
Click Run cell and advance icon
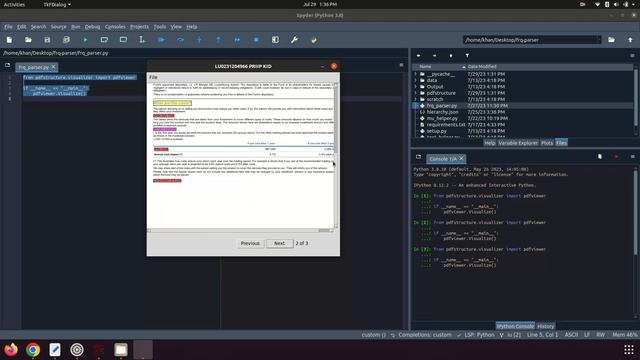tap(123, 40)
